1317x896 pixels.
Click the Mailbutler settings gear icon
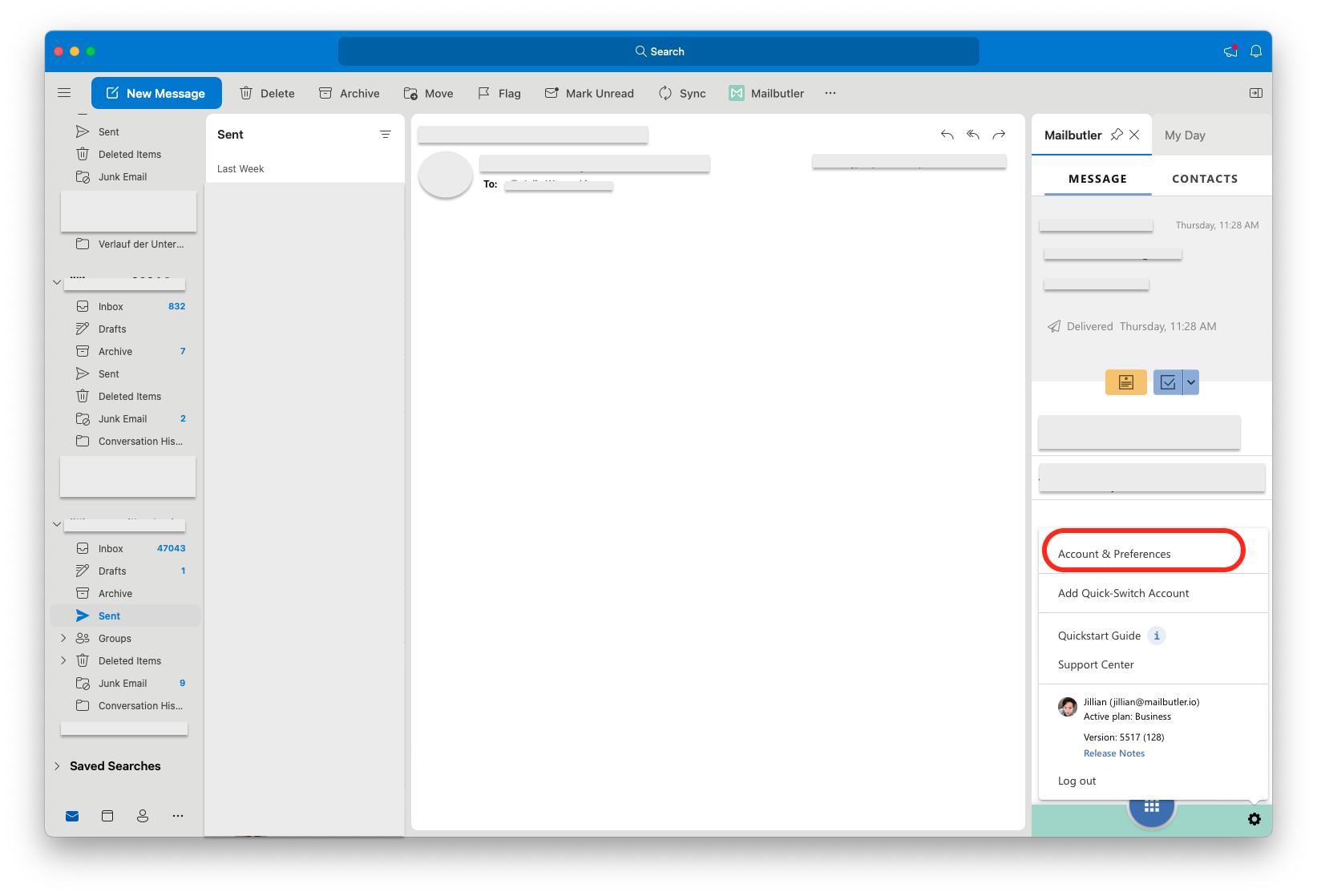coord(1254,819)
